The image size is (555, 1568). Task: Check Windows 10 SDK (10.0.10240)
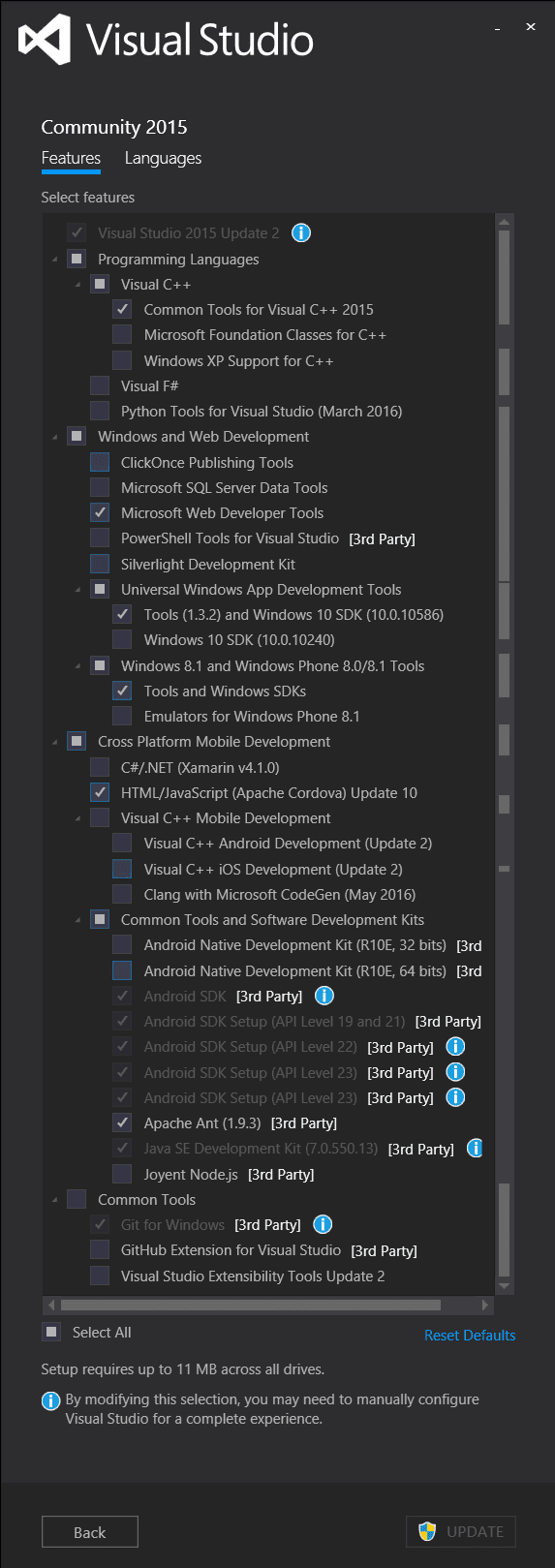[122, 639]
